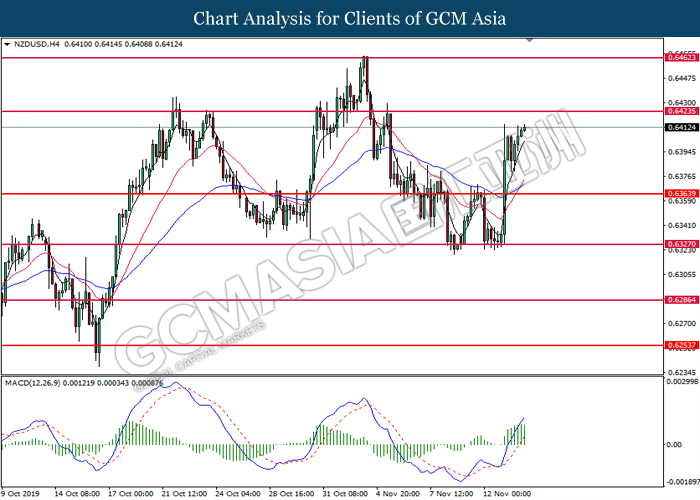This screenshot has height=500, width=700.
Task: Click the MACD(12,26,9) indicator label
Action: 32,383
